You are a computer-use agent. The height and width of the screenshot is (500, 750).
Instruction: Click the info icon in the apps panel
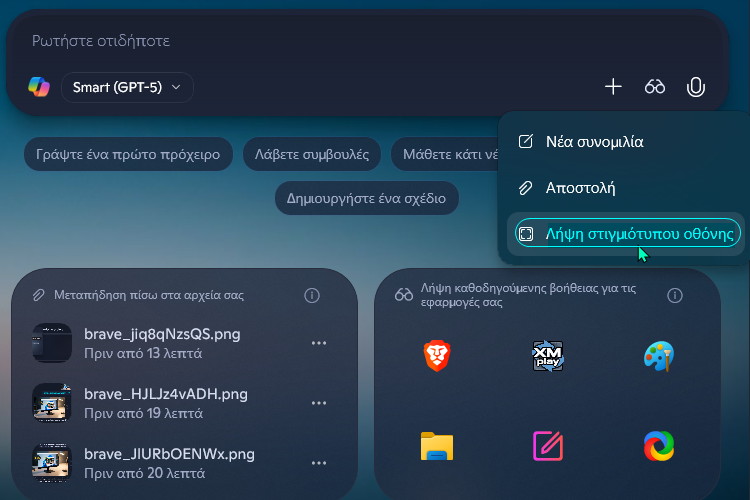click(x=675, y=295)
